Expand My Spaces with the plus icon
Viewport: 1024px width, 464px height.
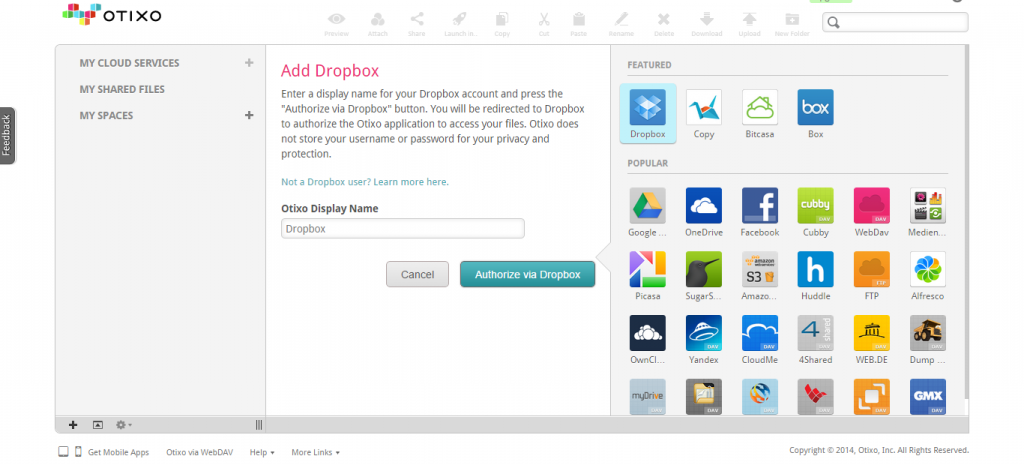tap(249, 115)
